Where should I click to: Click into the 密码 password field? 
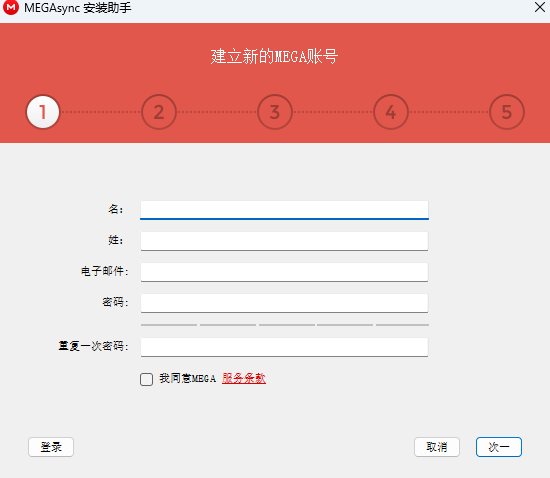[x=284, y=303]
